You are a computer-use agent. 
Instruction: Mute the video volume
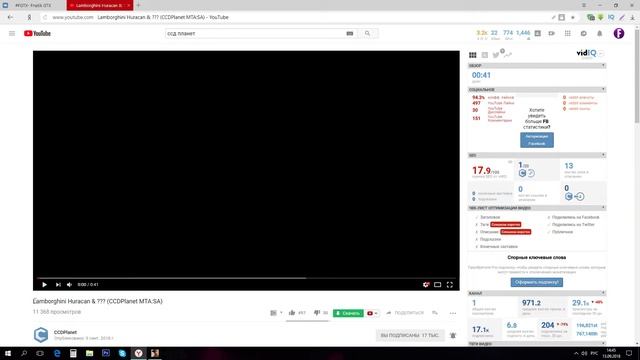69,284
